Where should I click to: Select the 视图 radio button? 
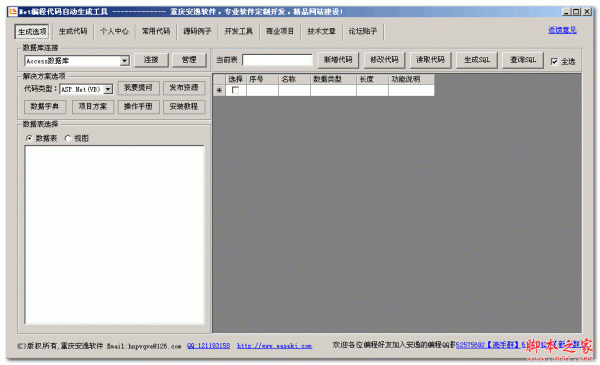pos(68,139)
